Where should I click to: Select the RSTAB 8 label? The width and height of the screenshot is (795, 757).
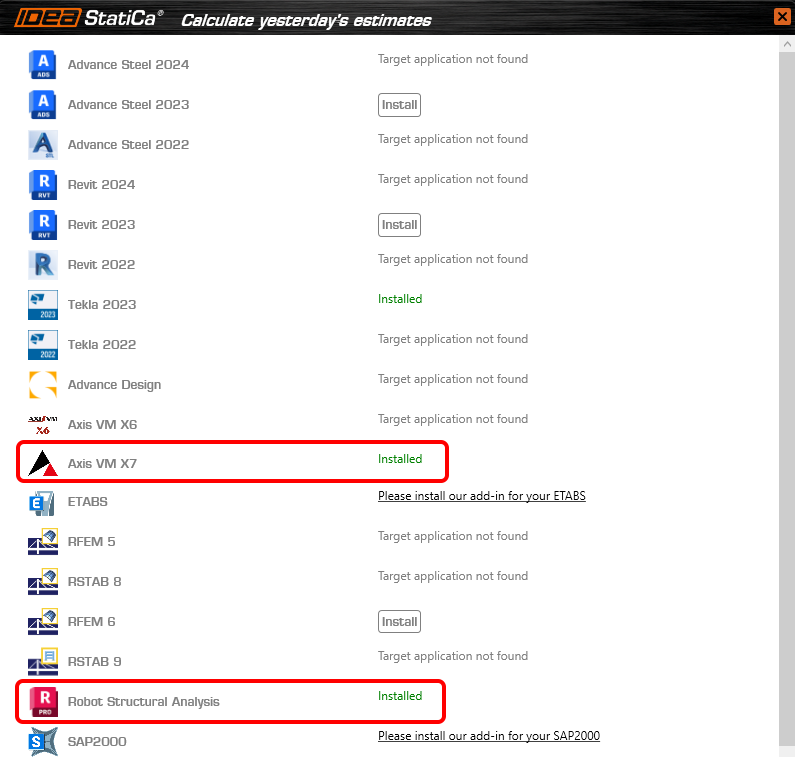pyautogui.click(x=94, y=582)
